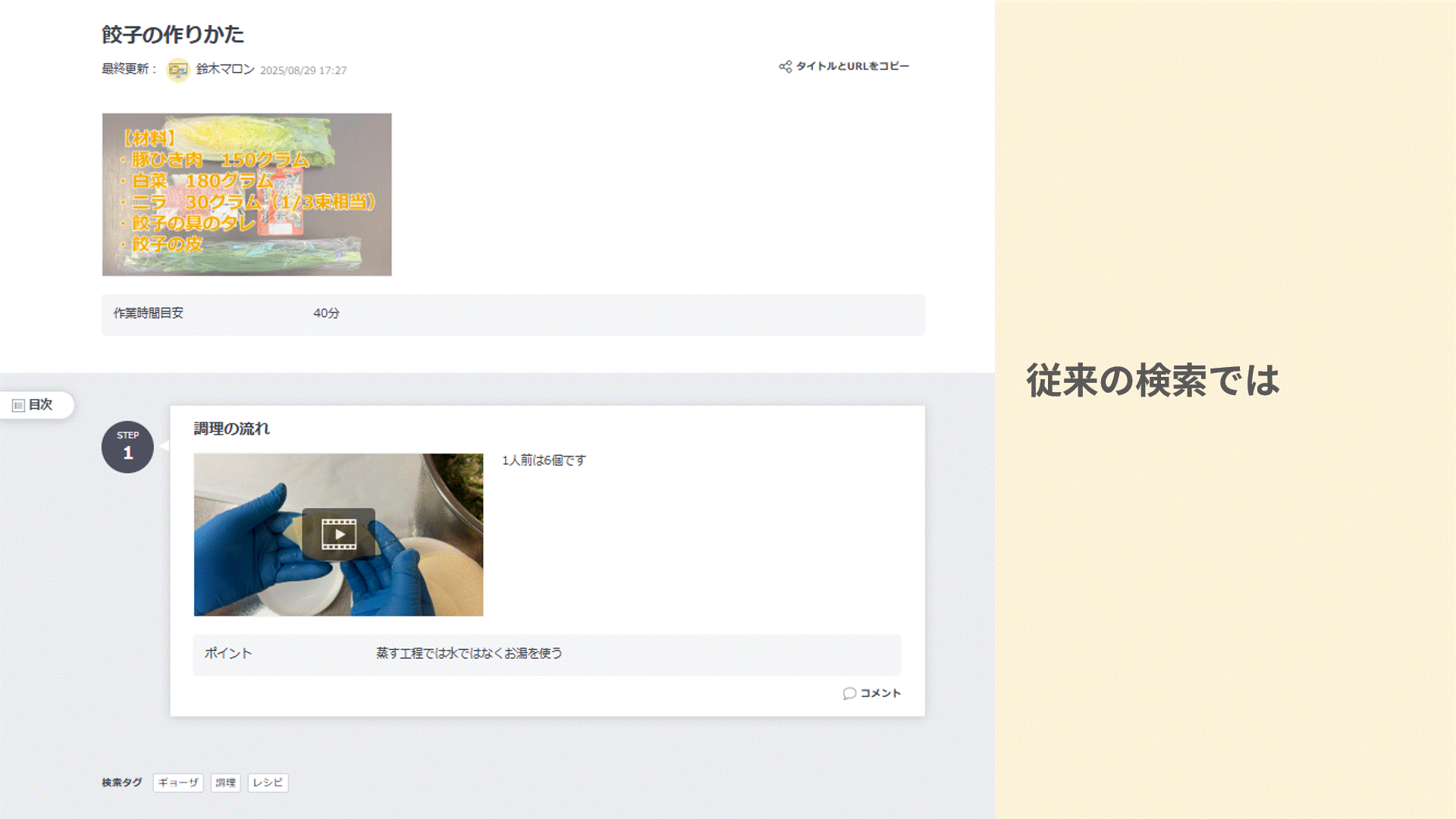Click the share icon beside タイトルとURLをコピー
The image size is (1456, 819).
tap(785, 66)
